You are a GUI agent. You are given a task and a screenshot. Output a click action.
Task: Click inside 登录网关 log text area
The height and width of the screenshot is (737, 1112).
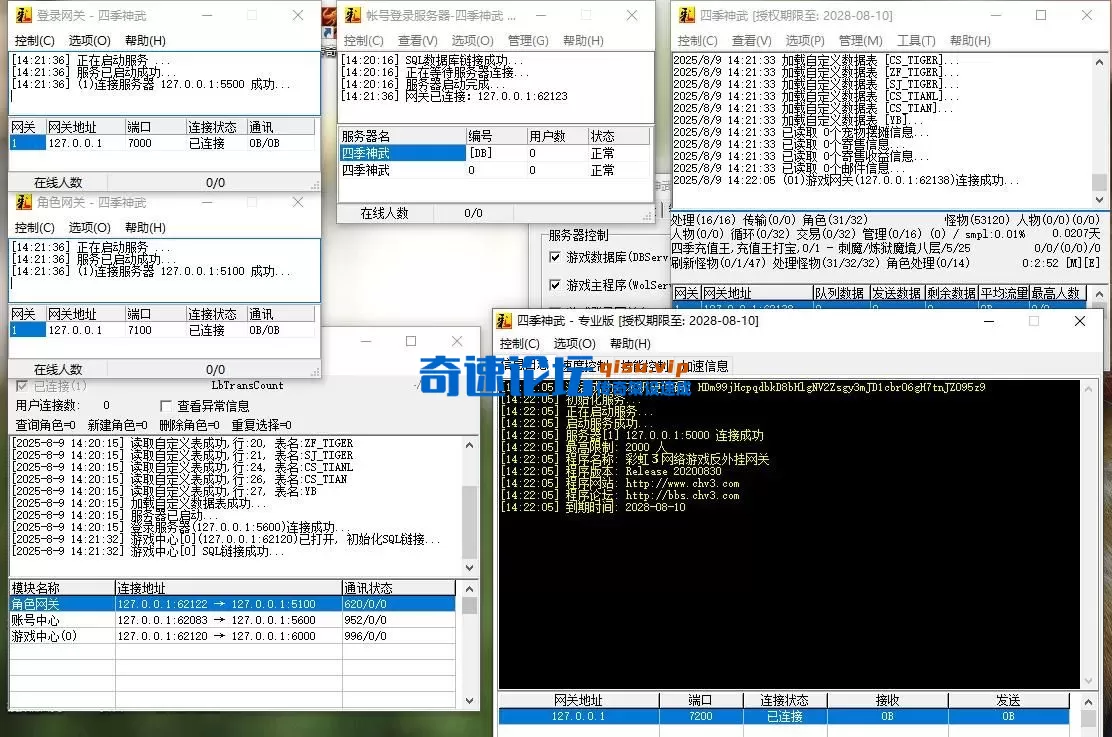pyautogui.click(x=165, y=84)
